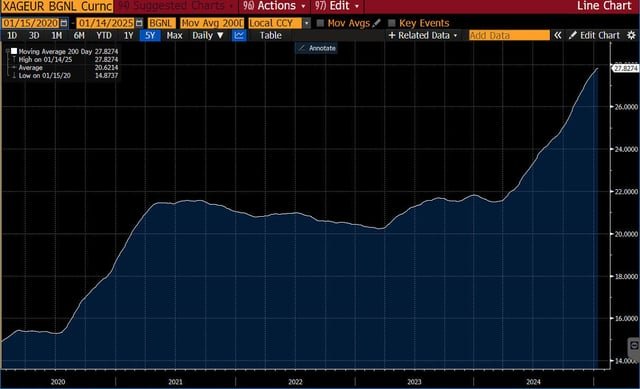This screenshot has height=389, width=640.
Task: Open the dimmed Suggested Charts menu
Action: click(x=176, y=6)
